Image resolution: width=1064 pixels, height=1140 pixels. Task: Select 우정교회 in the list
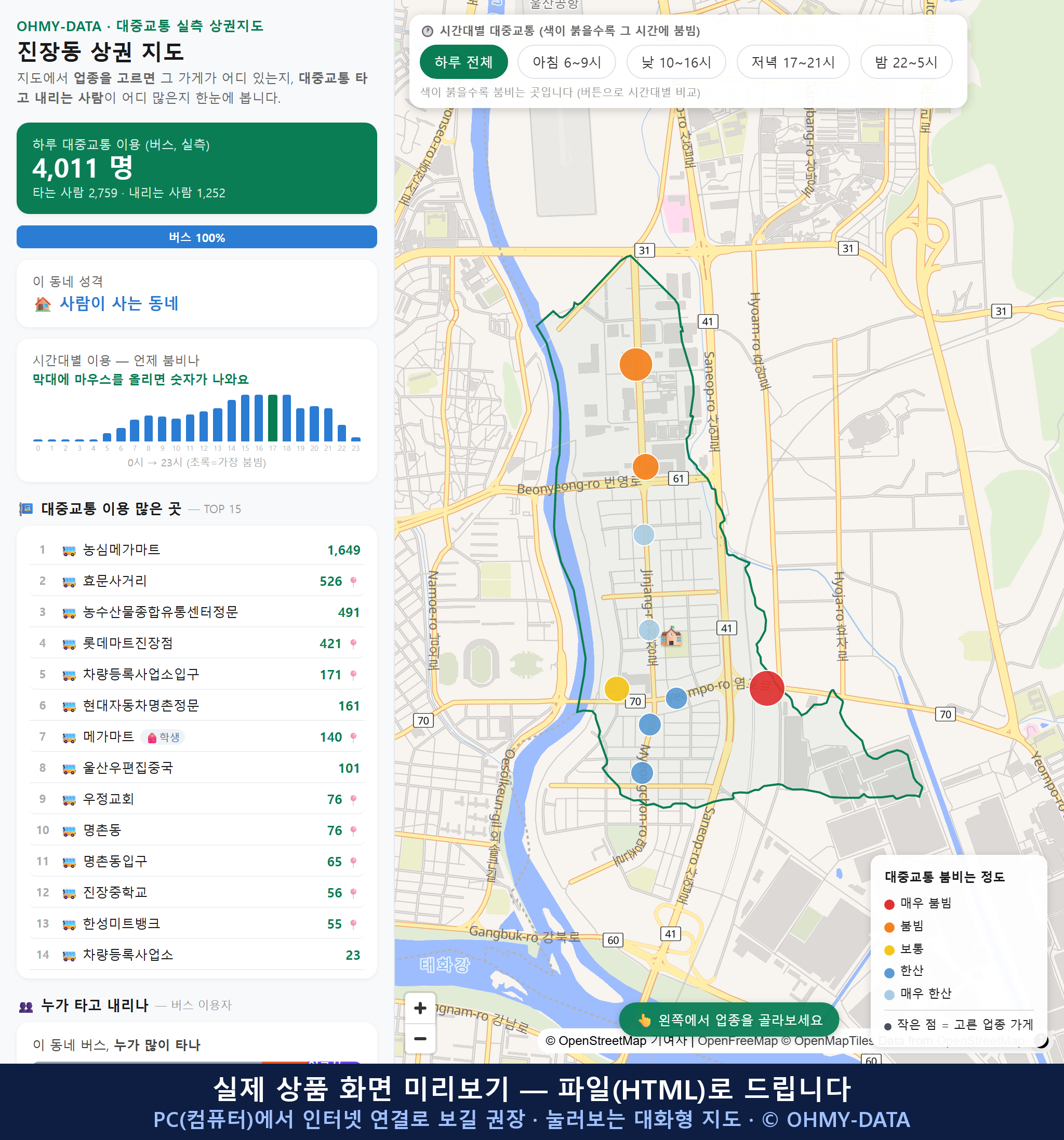197,799
